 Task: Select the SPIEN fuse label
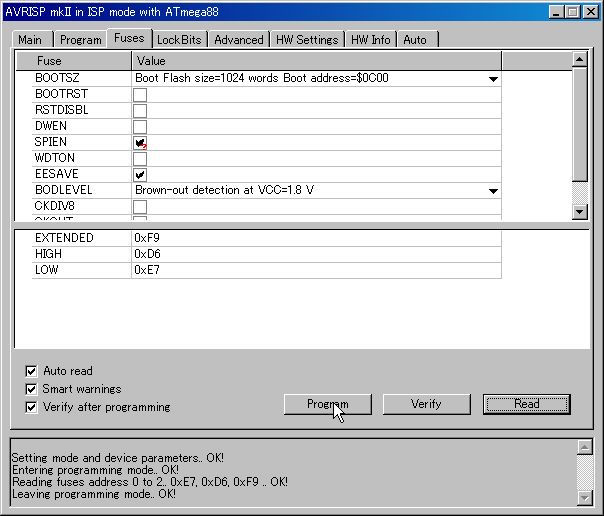pos(50,142)
